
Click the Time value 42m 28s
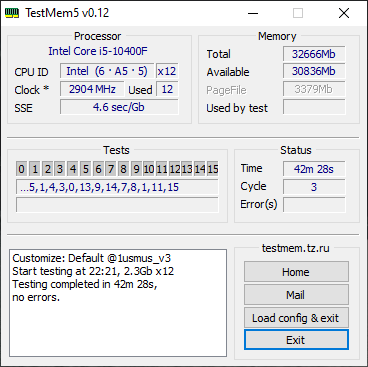point(314,169)
